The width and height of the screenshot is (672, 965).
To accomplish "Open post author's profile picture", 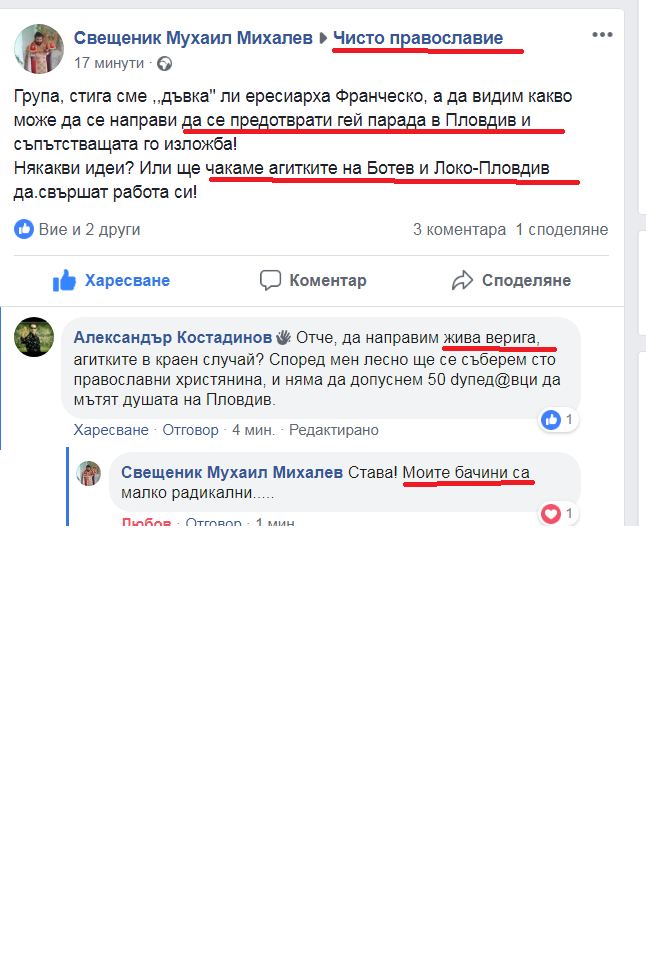I will point(39,49).
